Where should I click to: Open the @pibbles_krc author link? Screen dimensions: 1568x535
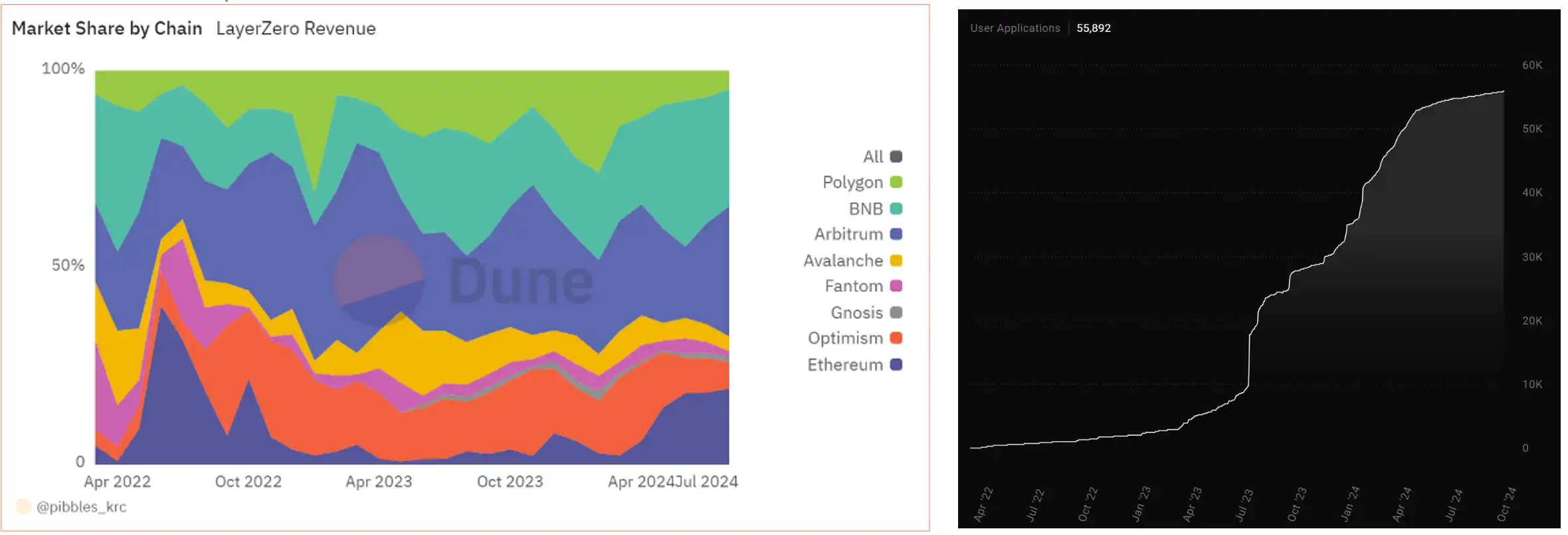[x=81, y=507]
